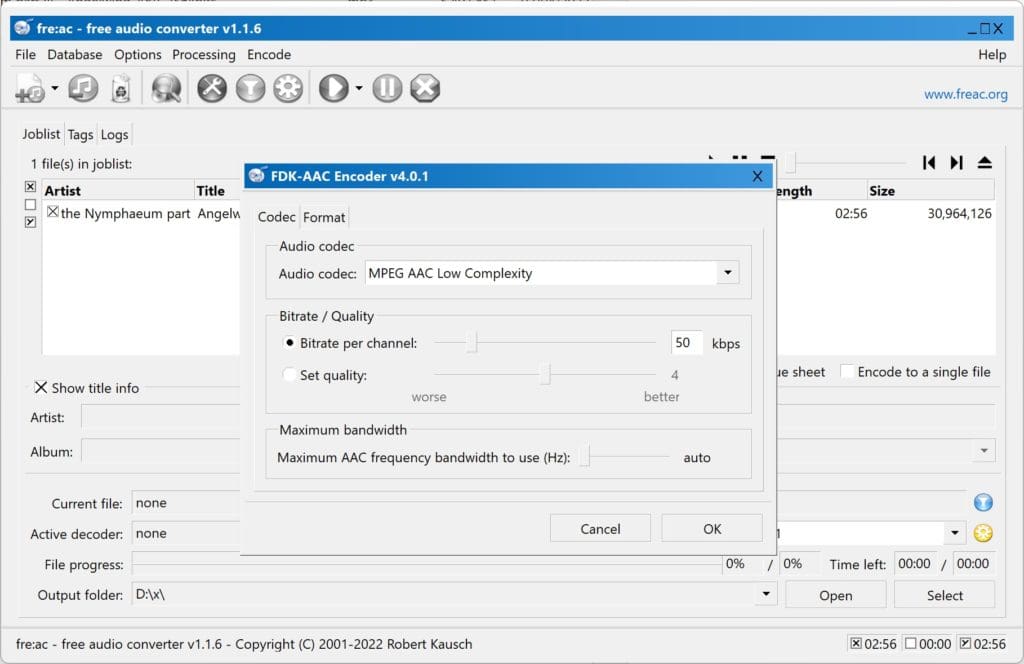Open the add files dropdown arrow

[x=55, y=88]
